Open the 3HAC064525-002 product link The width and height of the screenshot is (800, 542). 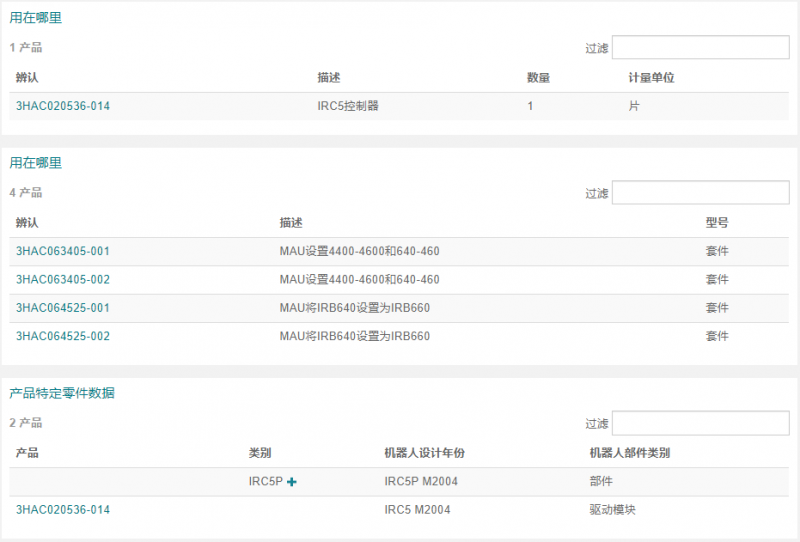point(63,336)
